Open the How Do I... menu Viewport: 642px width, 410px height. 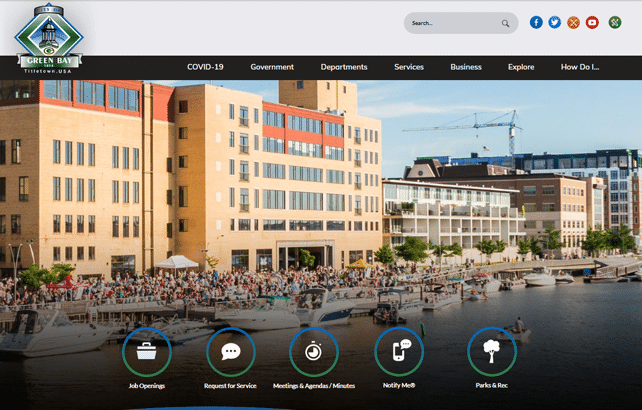(580, 67)
